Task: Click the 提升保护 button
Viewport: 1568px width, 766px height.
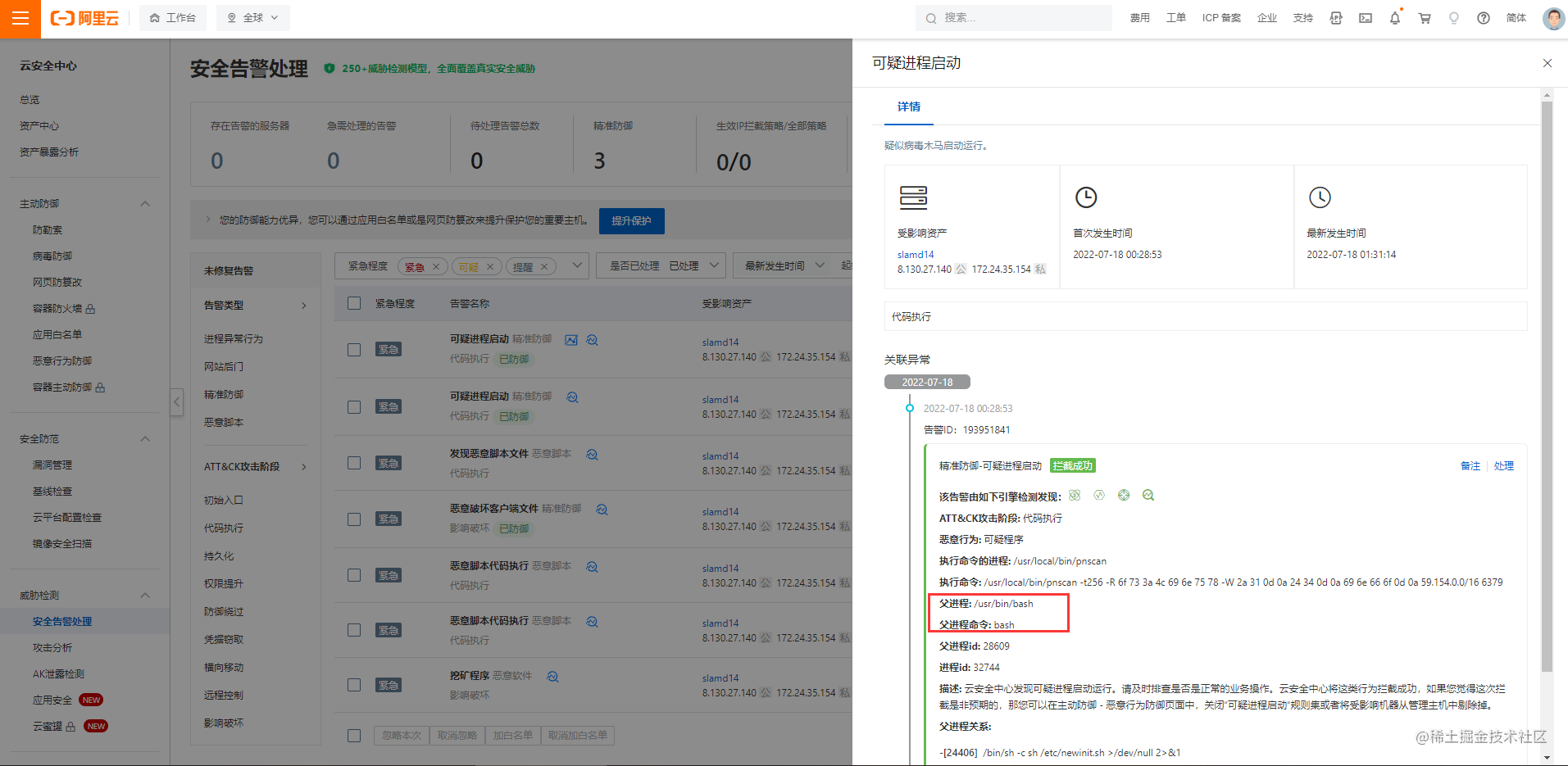Action: coord(631,220)
